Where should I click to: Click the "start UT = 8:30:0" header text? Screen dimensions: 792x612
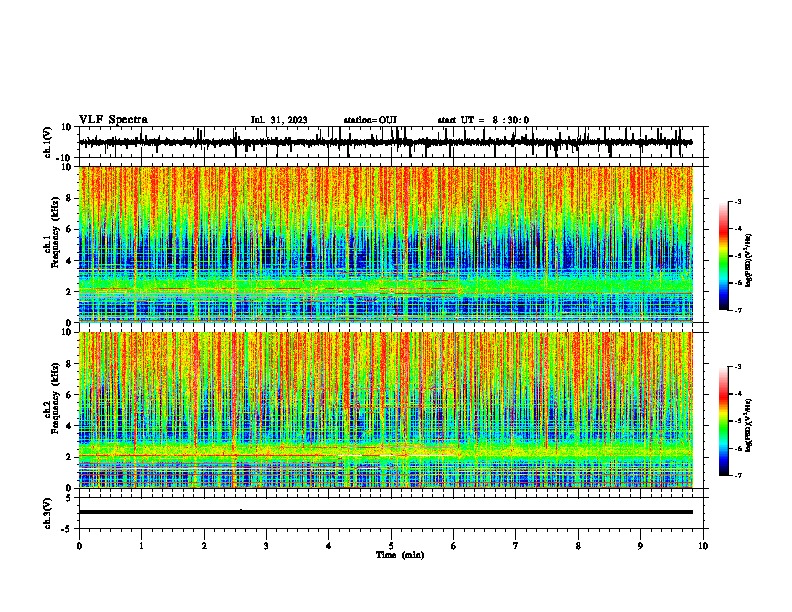483,120
